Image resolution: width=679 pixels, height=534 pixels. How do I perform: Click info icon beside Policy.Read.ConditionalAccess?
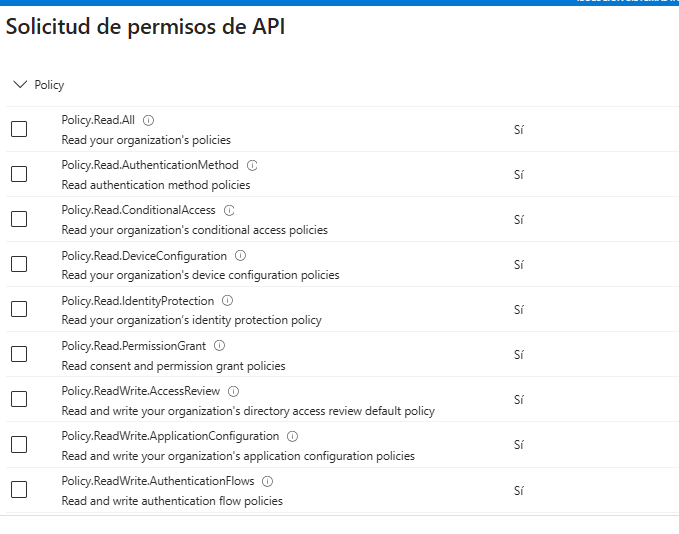point(229,210)
